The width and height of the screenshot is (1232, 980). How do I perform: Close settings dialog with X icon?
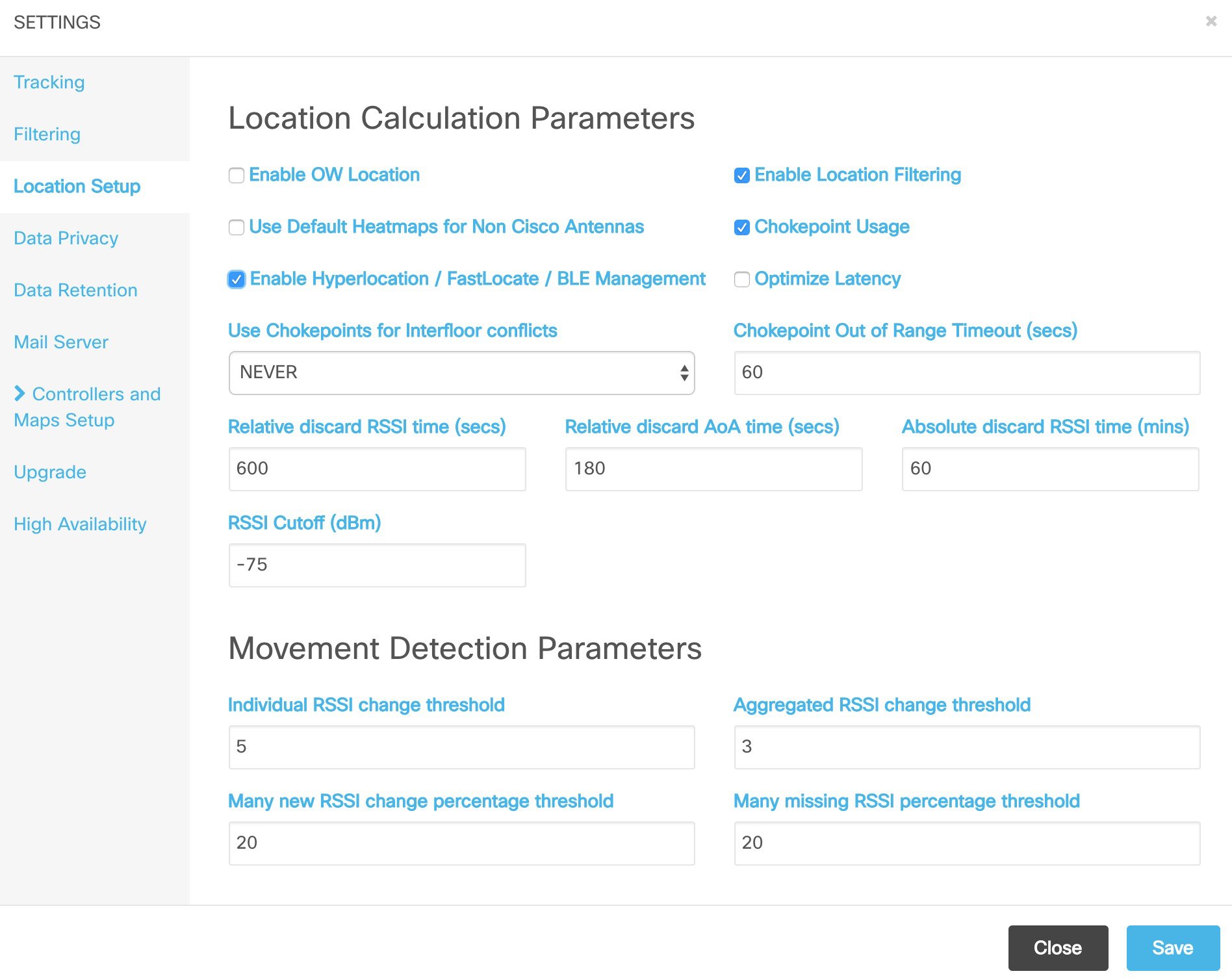(x=1211, y=21)
